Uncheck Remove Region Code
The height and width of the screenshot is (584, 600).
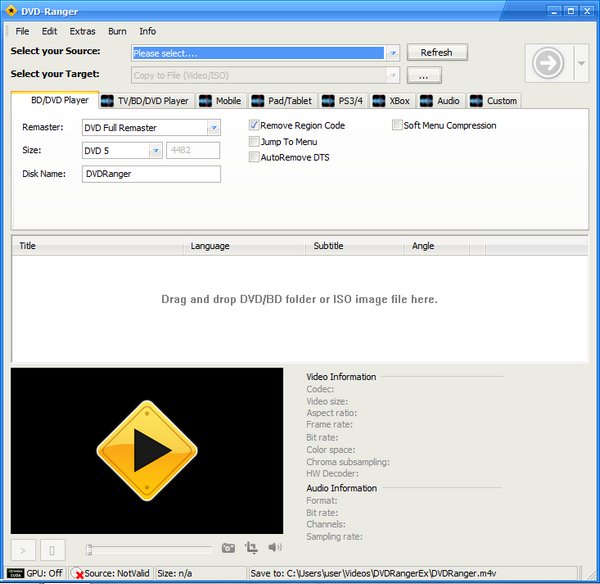pos(254,125)
